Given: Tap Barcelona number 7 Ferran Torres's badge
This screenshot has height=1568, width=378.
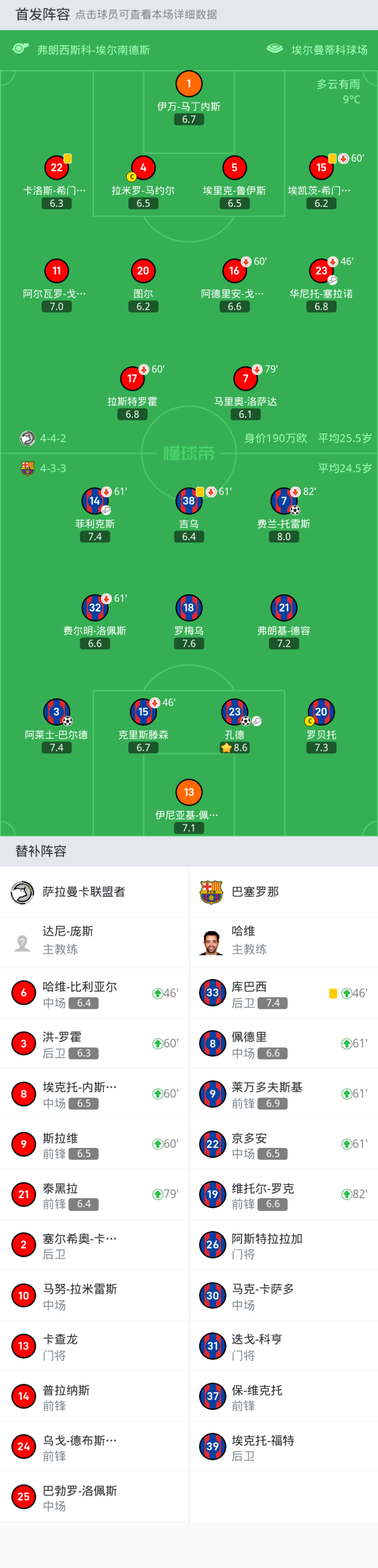Looking at the screenshot, I should coord(283,501).
